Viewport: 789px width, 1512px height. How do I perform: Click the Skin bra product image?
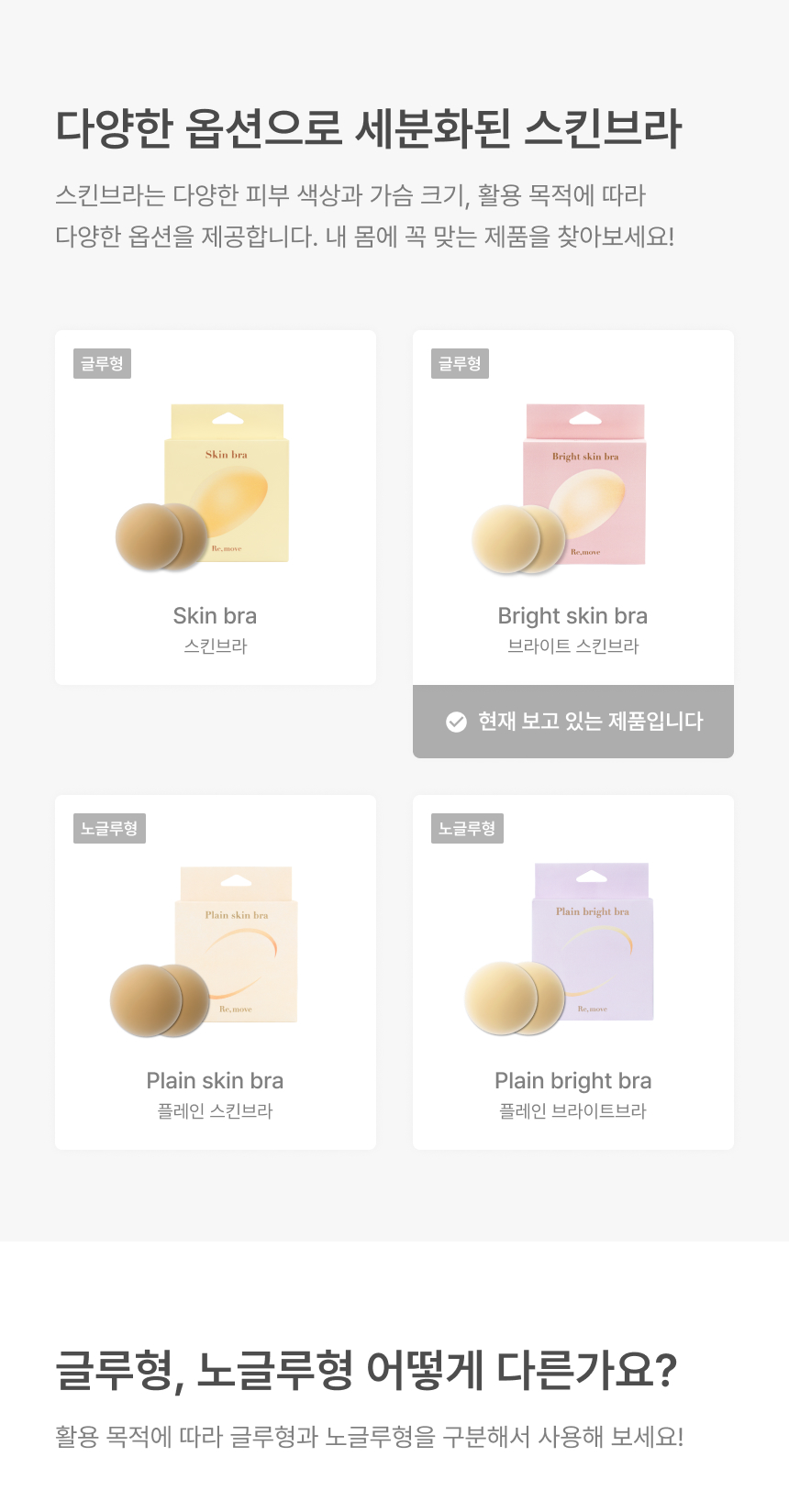click(204, 488)
